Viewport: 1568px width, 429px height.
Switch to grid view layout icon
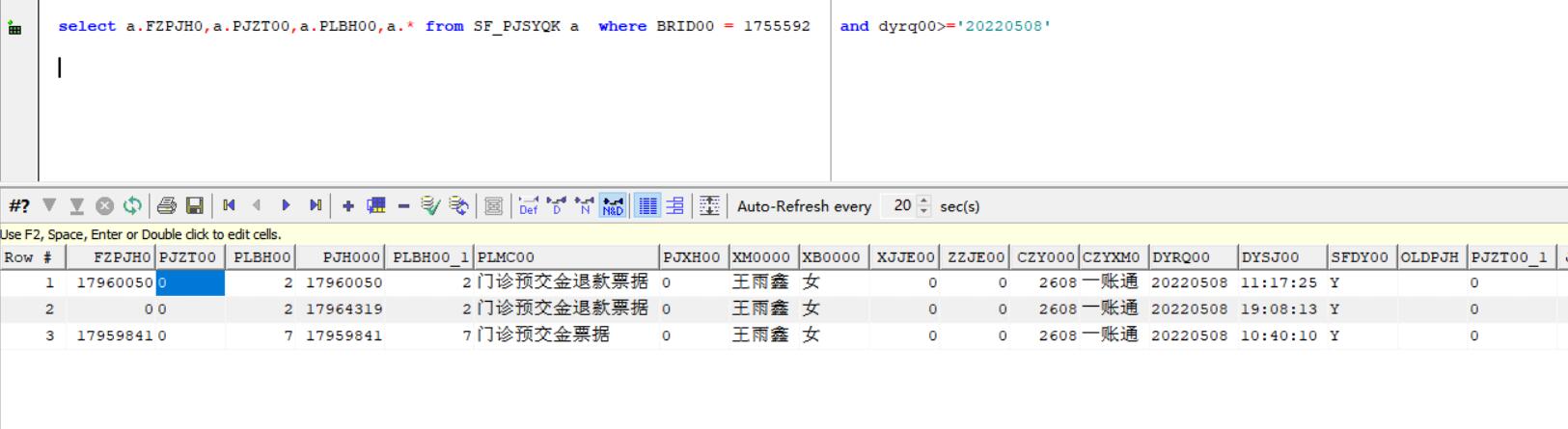(x=647, y=206)
